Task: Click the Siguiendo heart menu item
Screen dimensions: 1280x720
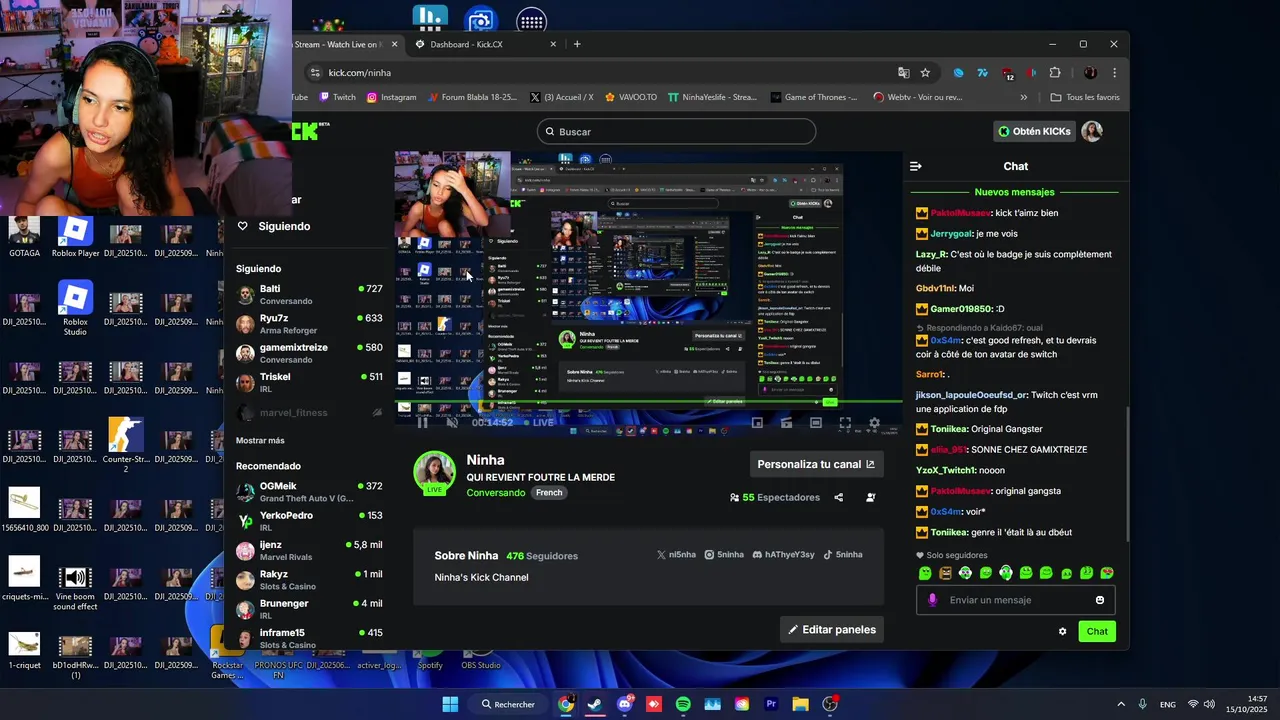Action: (x=274, y=226)
